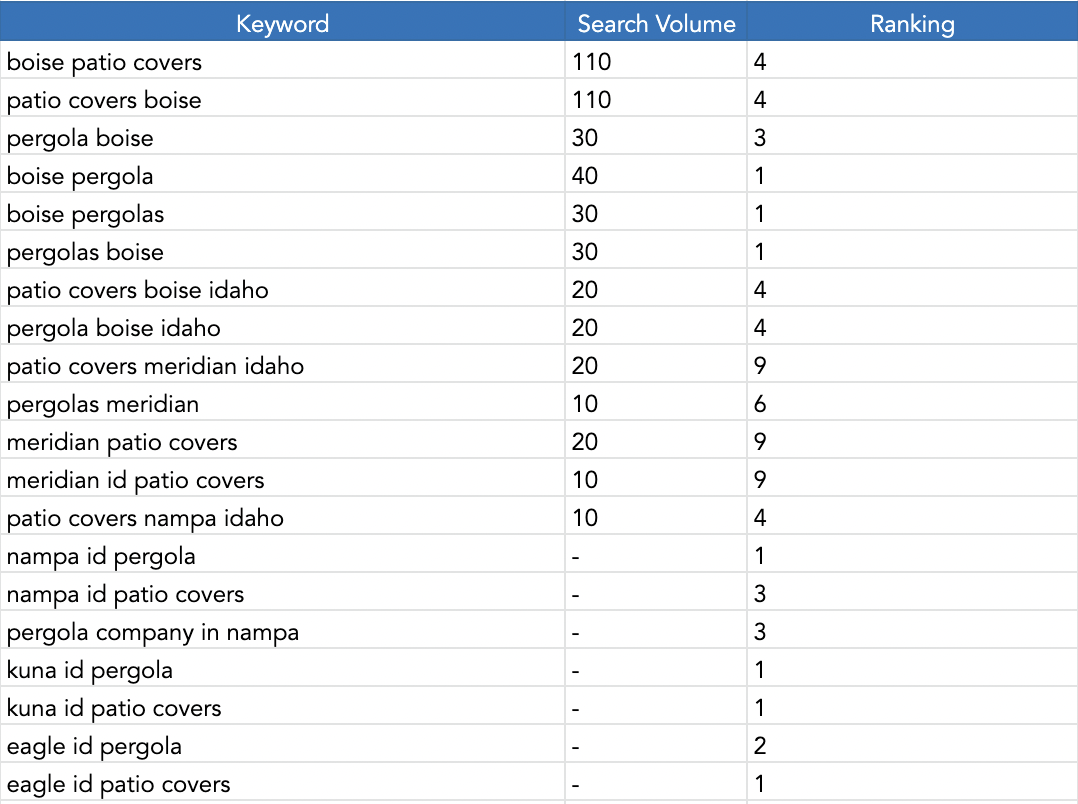Select 'meridian id patio covers' cell
Viewport: 1078px width, 804px height.
click(282, 479)
